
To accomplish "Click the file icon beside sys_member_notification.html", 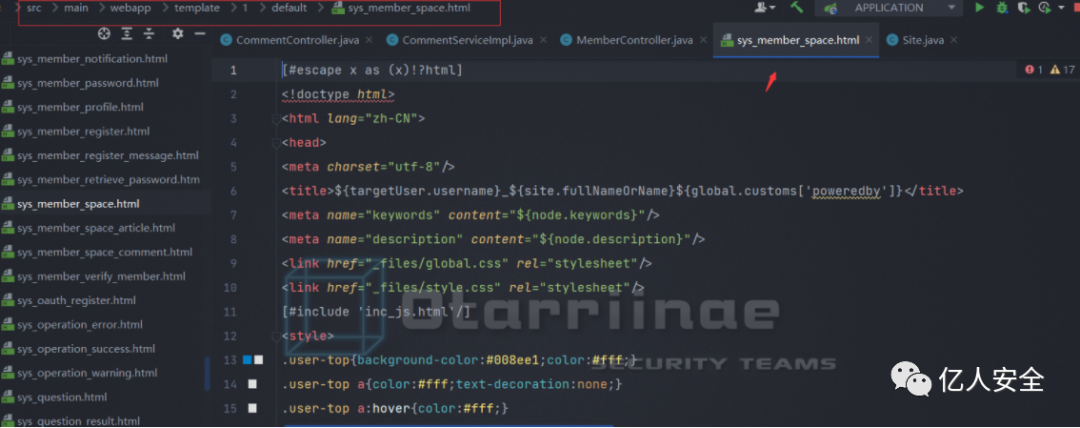I will tap(8, 59).
